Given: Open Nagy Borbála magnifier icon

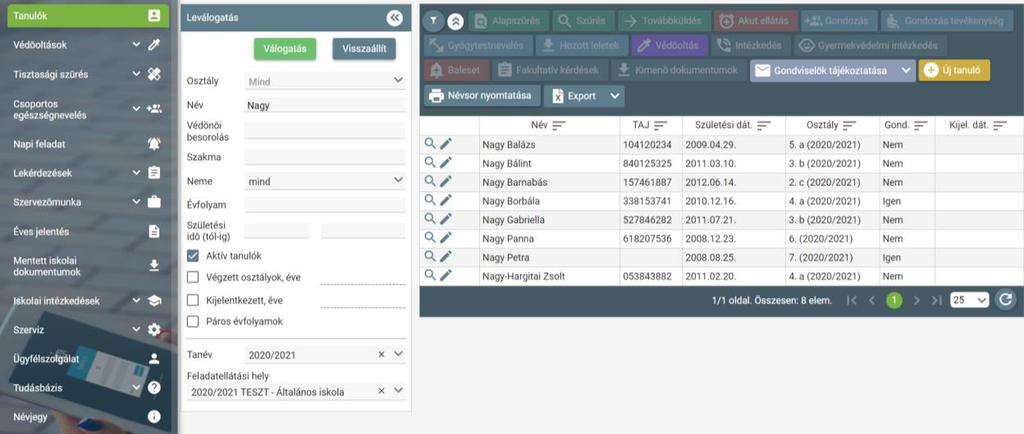Looking at the screenshot, I should tap(430, 200).
